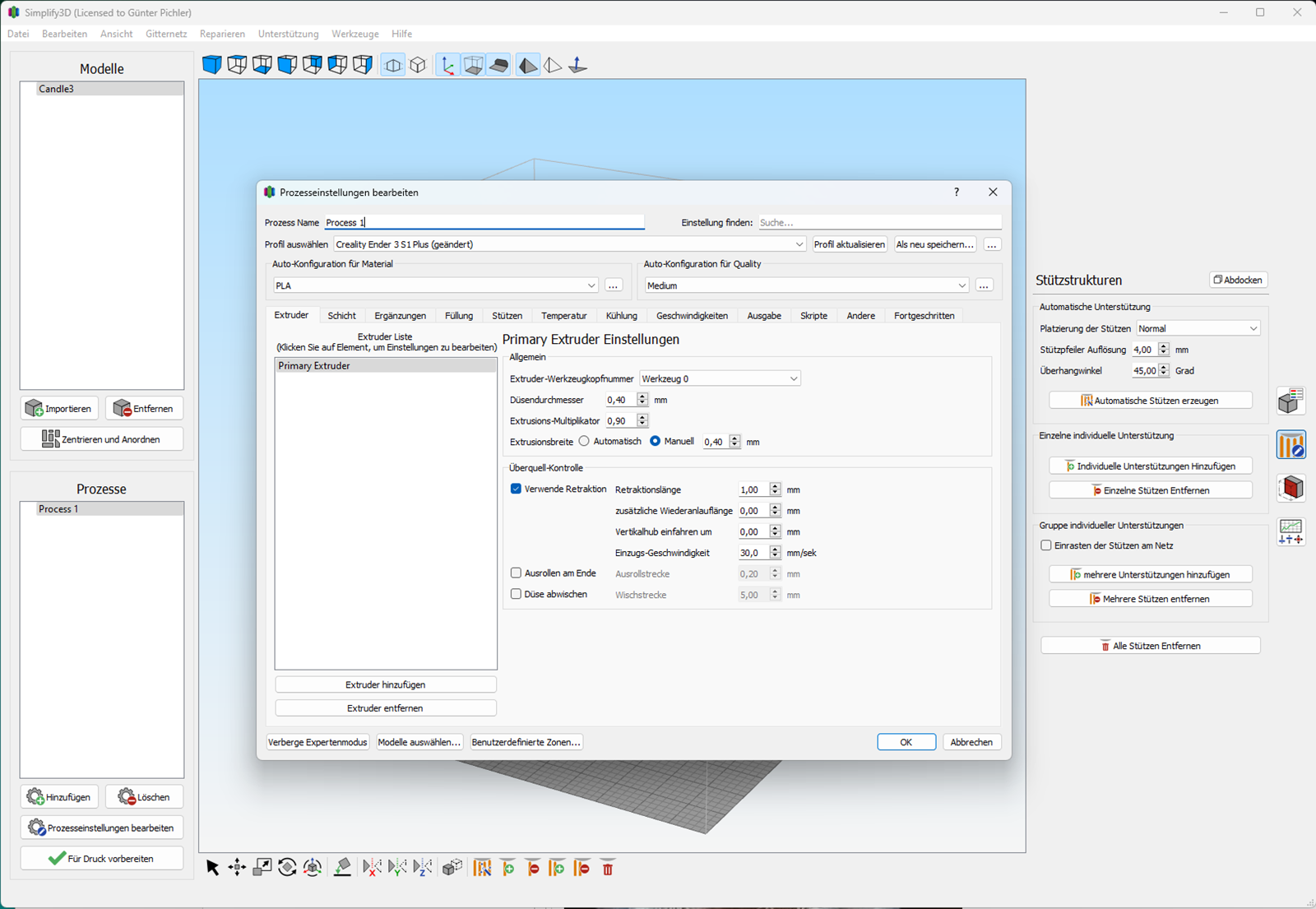This screenshot has width=1316, height=909.
Task: Click red trash delete supports toolbar icon
Action: tap(608, 868)
